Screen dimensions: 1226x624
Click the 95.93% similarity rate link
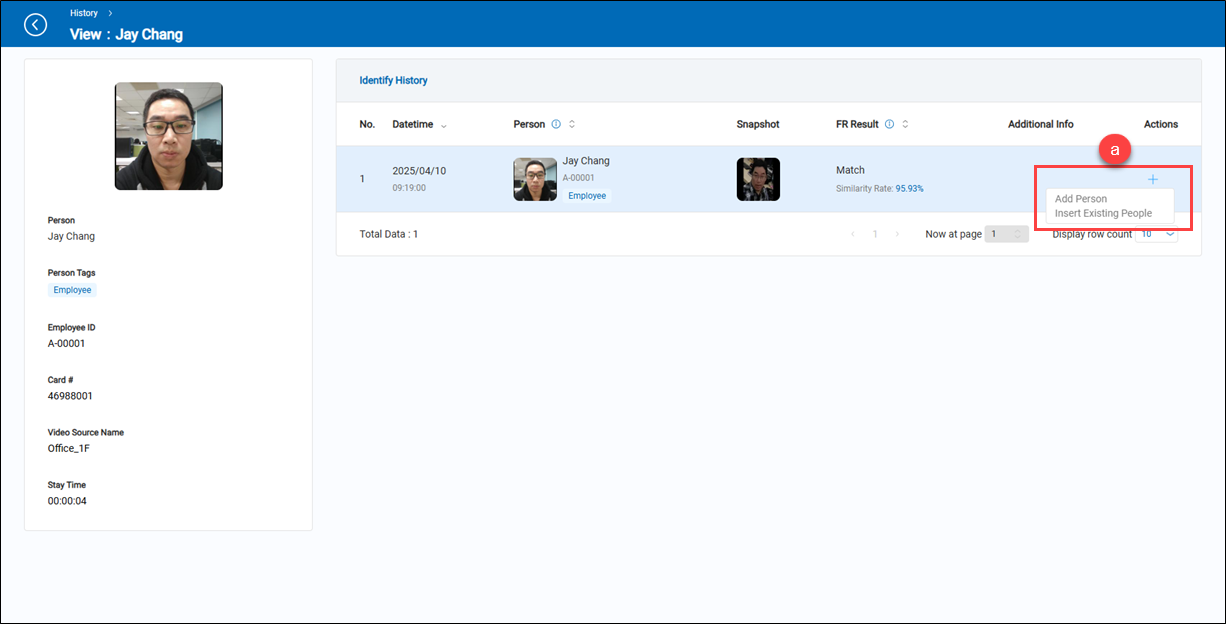[909, 188]
